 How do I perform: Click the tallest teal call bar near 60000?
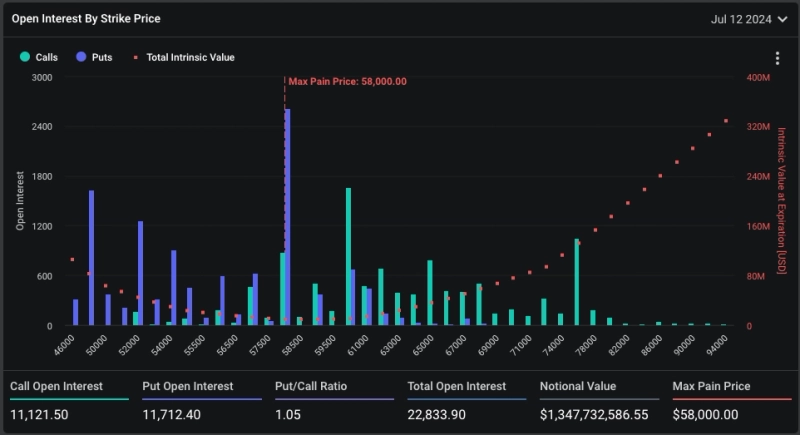[348, 256]
